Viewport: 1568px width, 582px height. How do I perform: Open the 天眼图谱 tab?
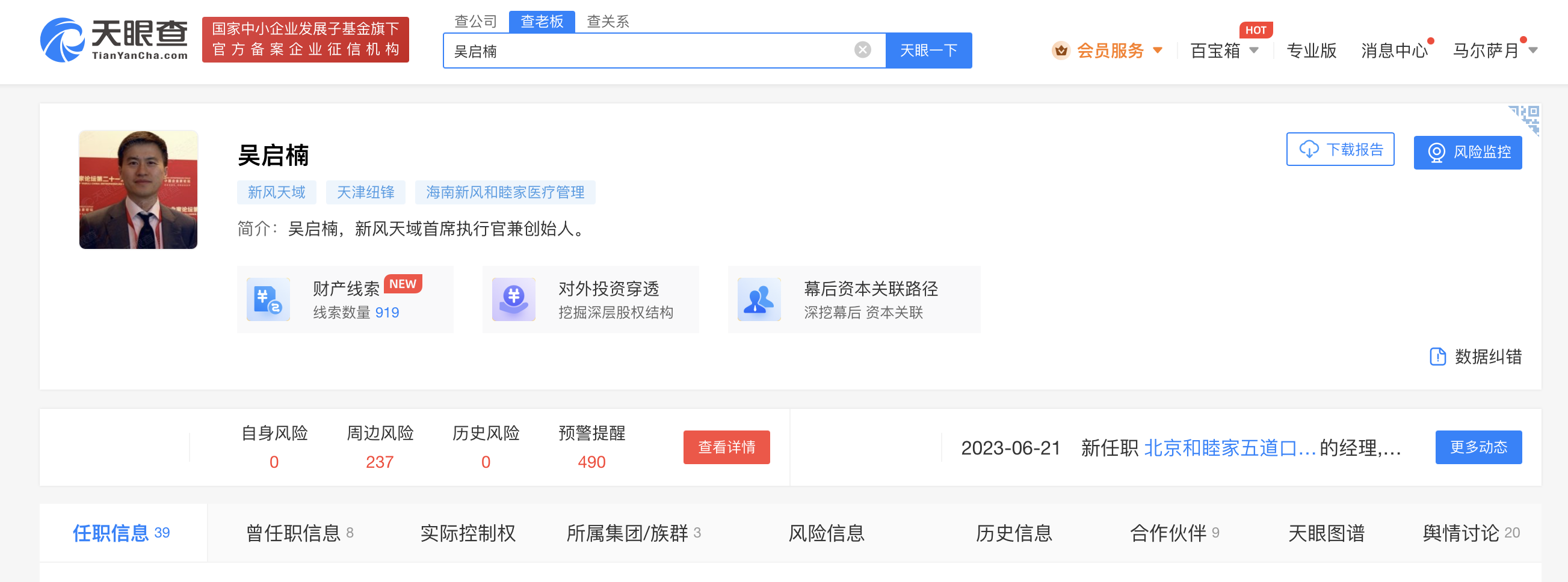[x=1326, y=533]
